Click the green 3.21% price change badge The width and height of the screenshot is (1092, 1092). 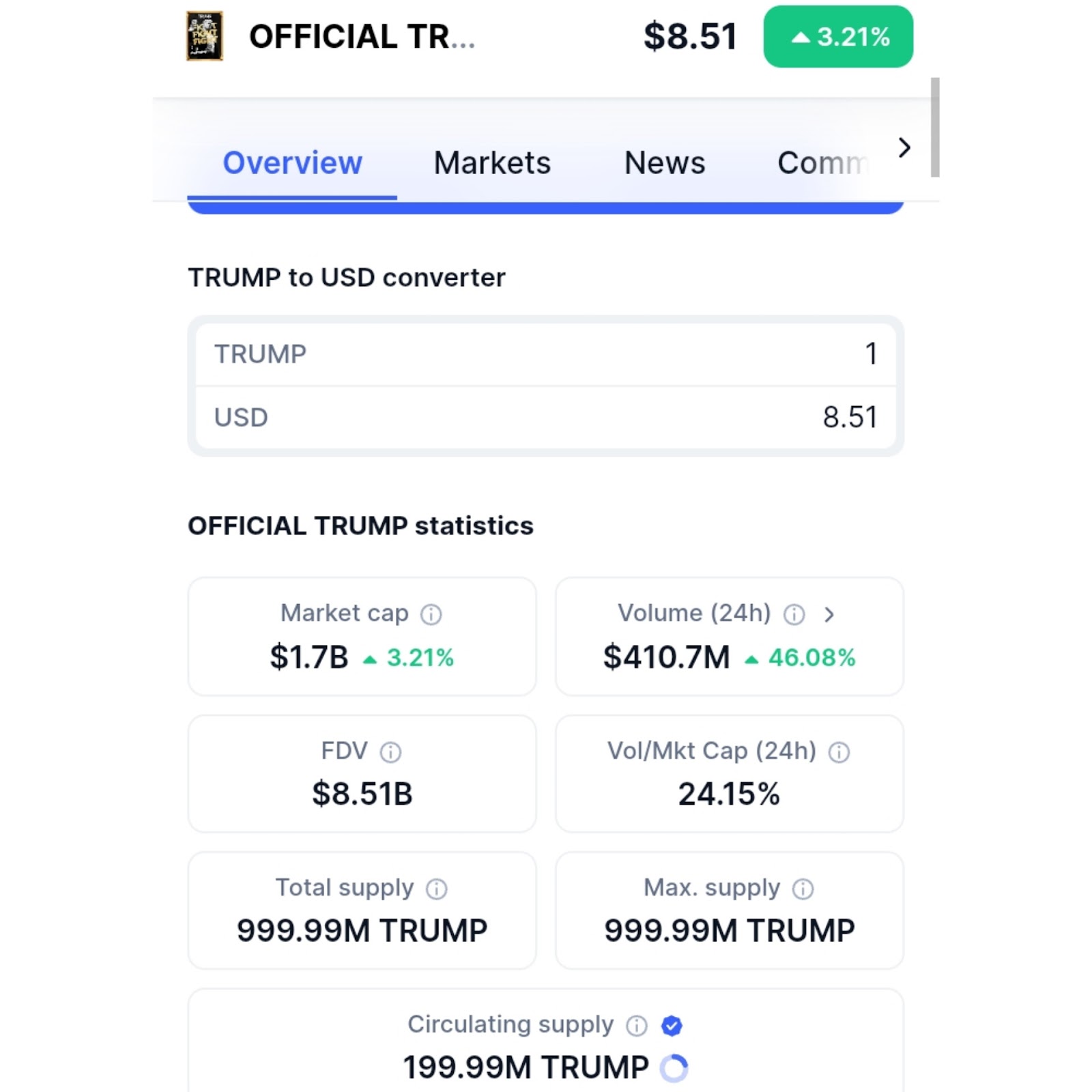tap(838, 37)
